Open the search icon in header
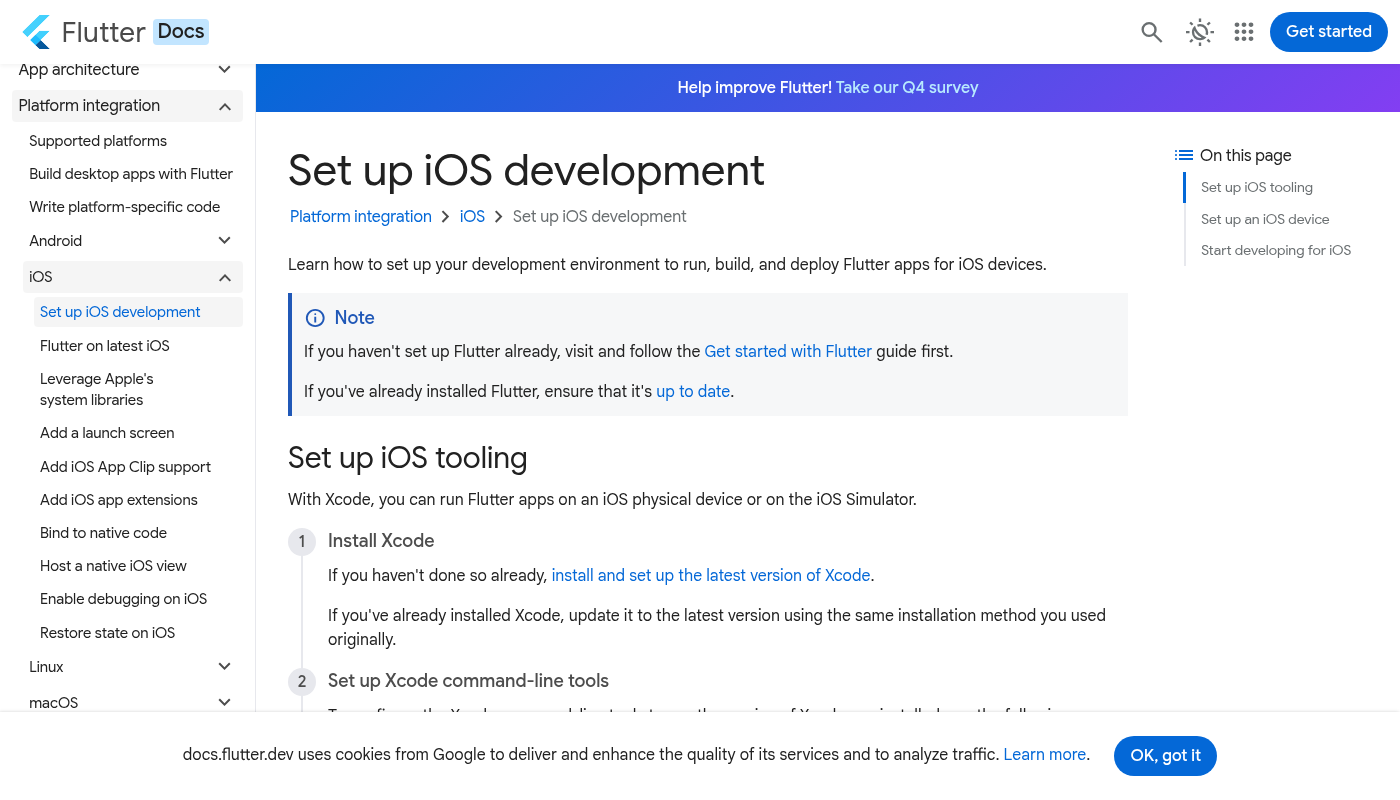 [x=1151, y=32]
